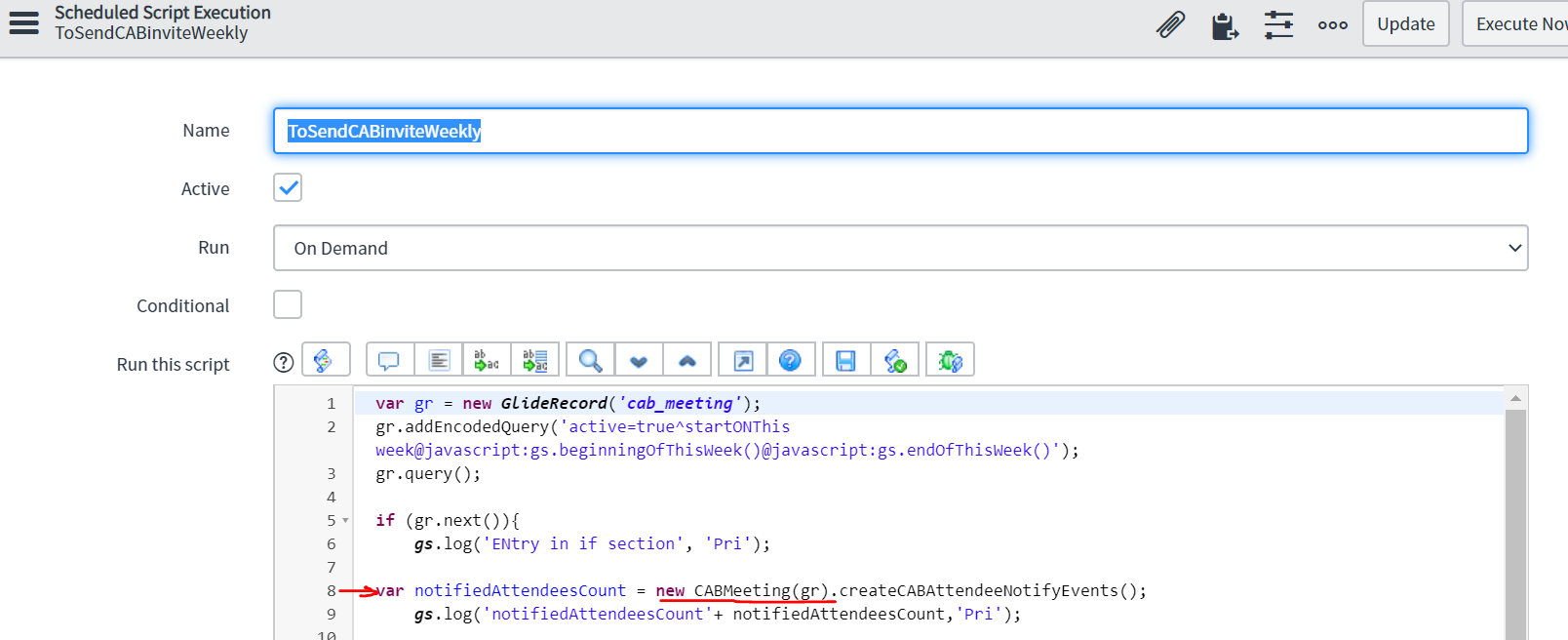Click the script editor vertical scrollbar
The height and width of the screenshot is (640, 1568).
coord(1515,517)
